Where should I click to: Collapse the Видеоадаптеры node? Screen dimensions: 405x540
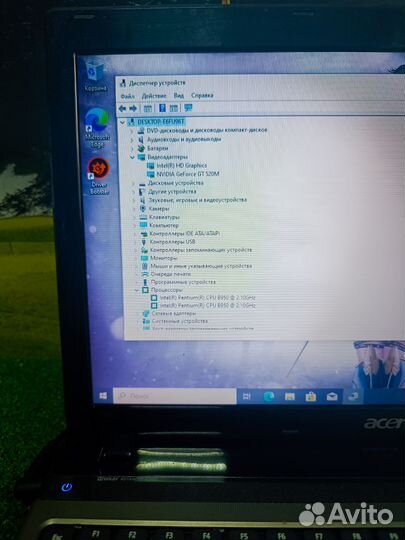pyautogui.click(x=133, y=157)
